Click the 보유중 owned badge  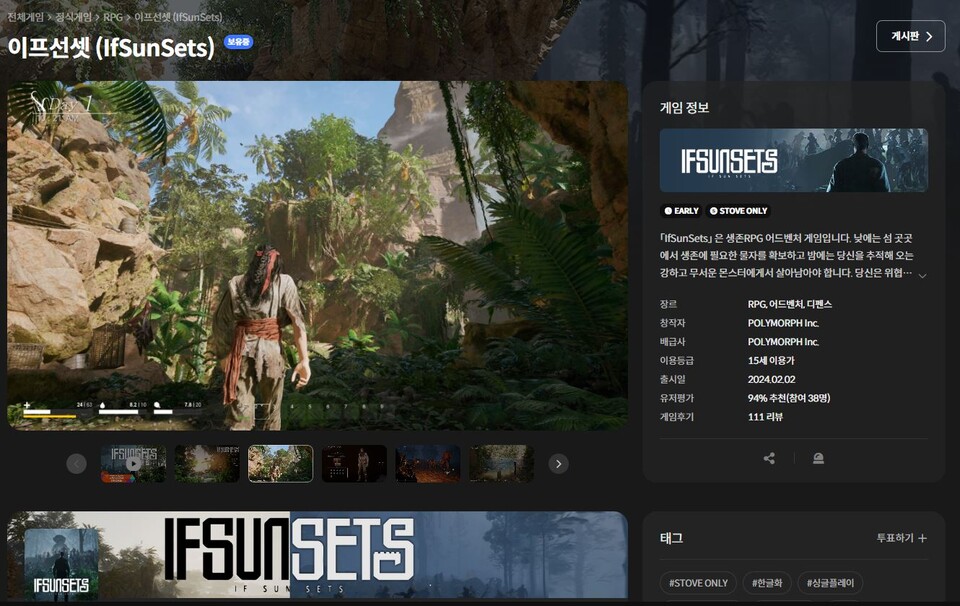pyautogui.click(x=239, y=42)
